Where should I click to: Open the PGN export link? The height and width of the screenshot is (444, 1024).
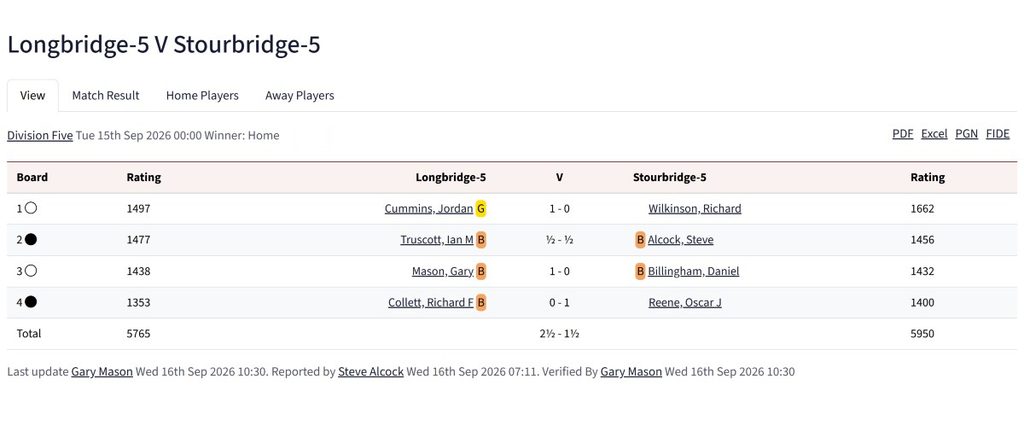[967, 134]
